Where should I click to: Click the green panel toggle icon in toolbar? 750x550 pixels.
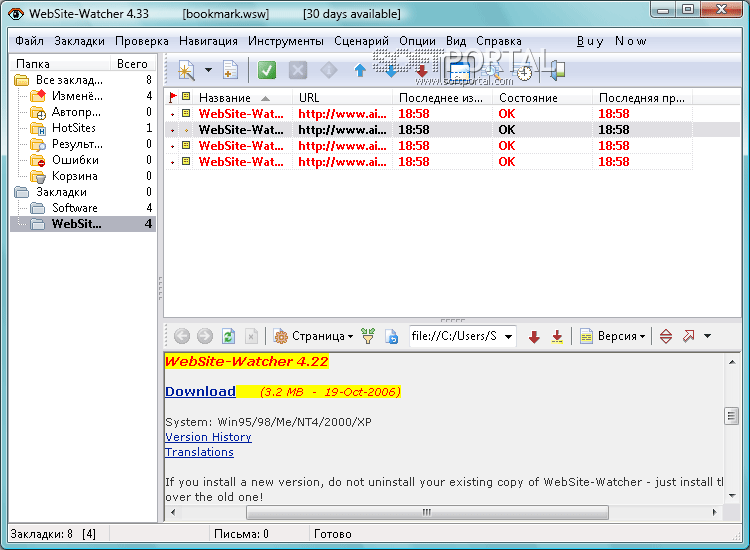point(557,70)
